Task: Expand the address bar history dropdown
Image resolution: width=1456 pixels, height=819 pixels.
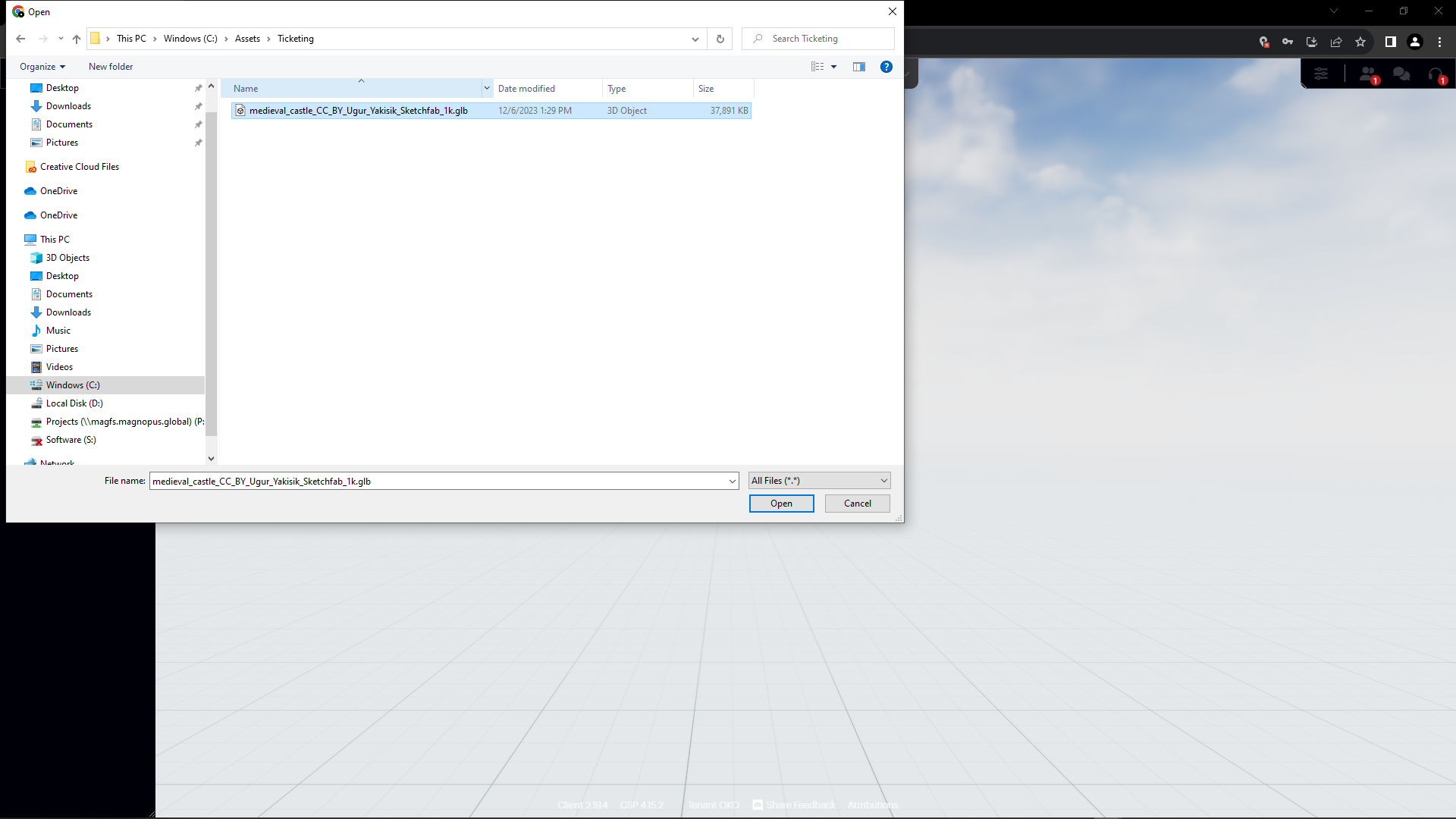Action: (695, 39)
